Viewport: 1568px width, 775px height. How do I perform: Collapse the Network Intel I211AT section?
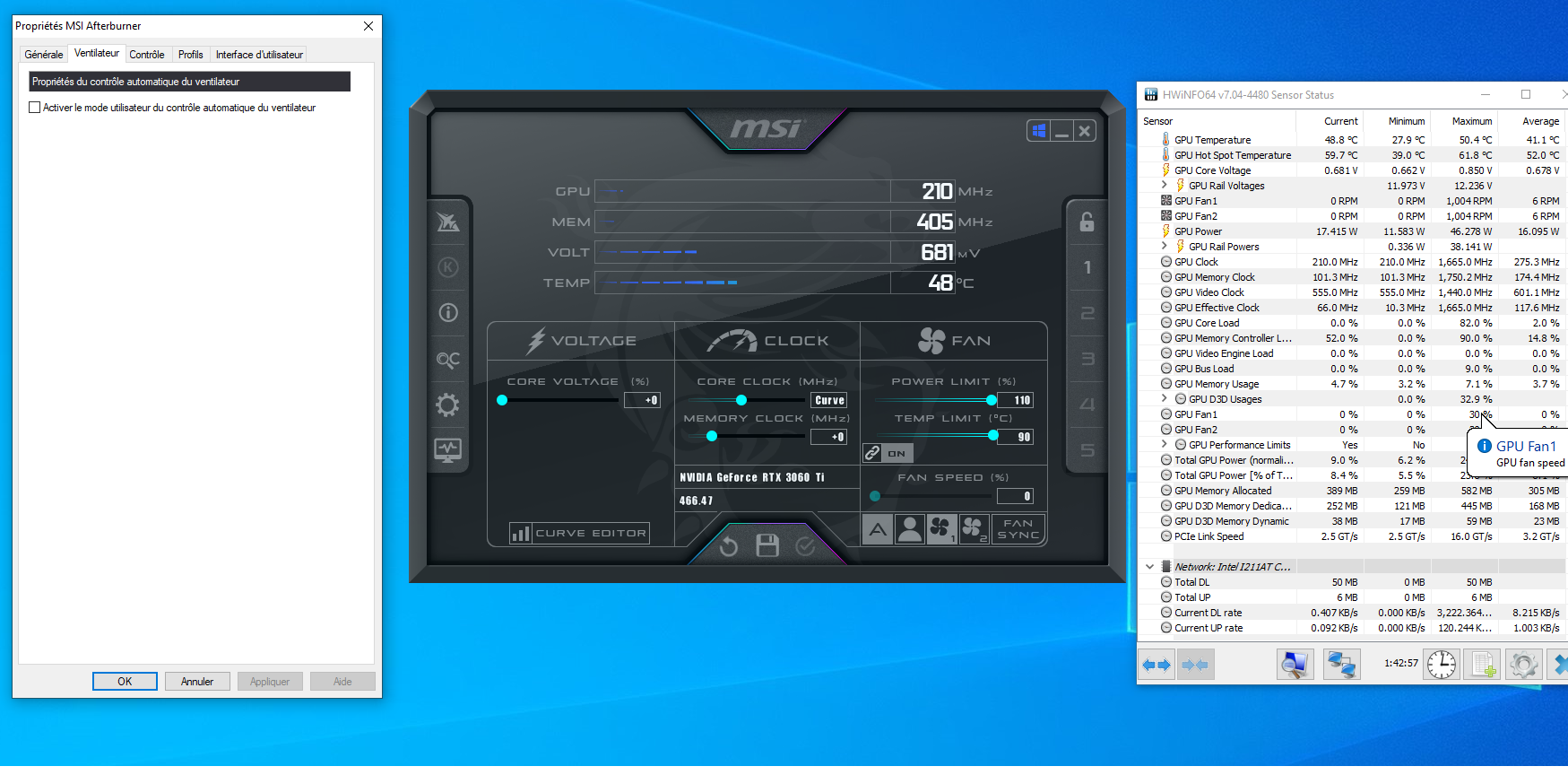point(1149,567)
